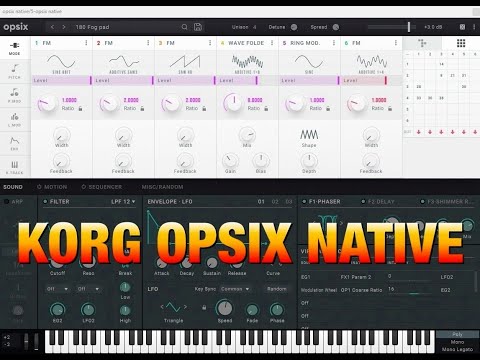Open the Key Sync Common dropdown
Viewport: 480px width, 360px height.
235,289
